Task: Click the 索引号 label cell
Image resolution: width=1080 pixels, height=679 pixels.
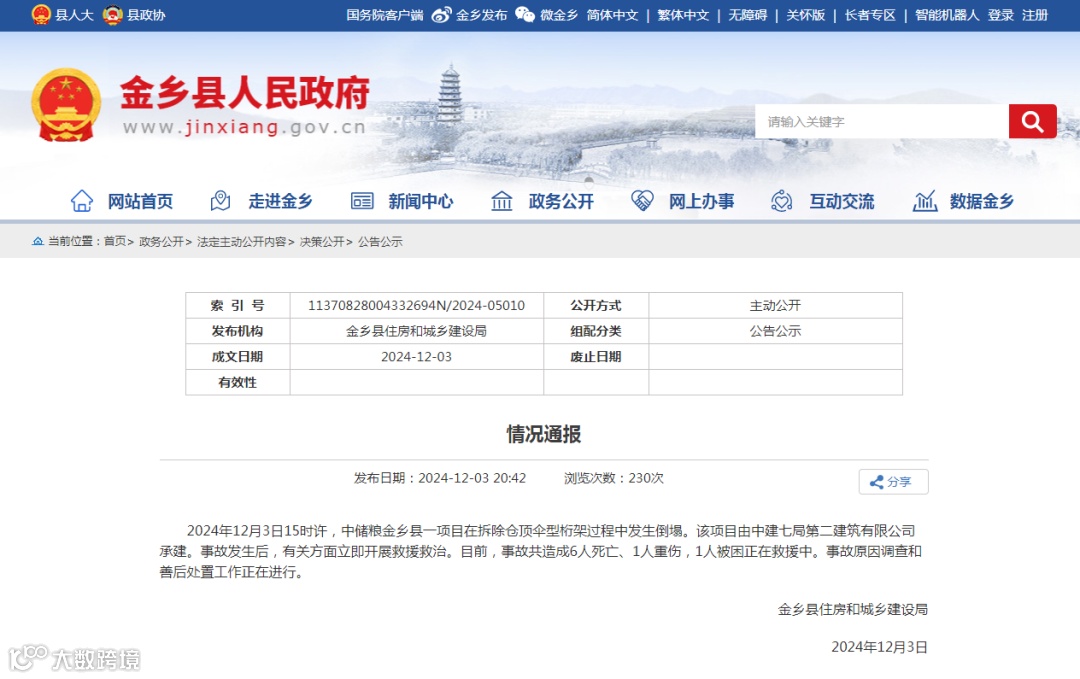Action: point(238,305)
